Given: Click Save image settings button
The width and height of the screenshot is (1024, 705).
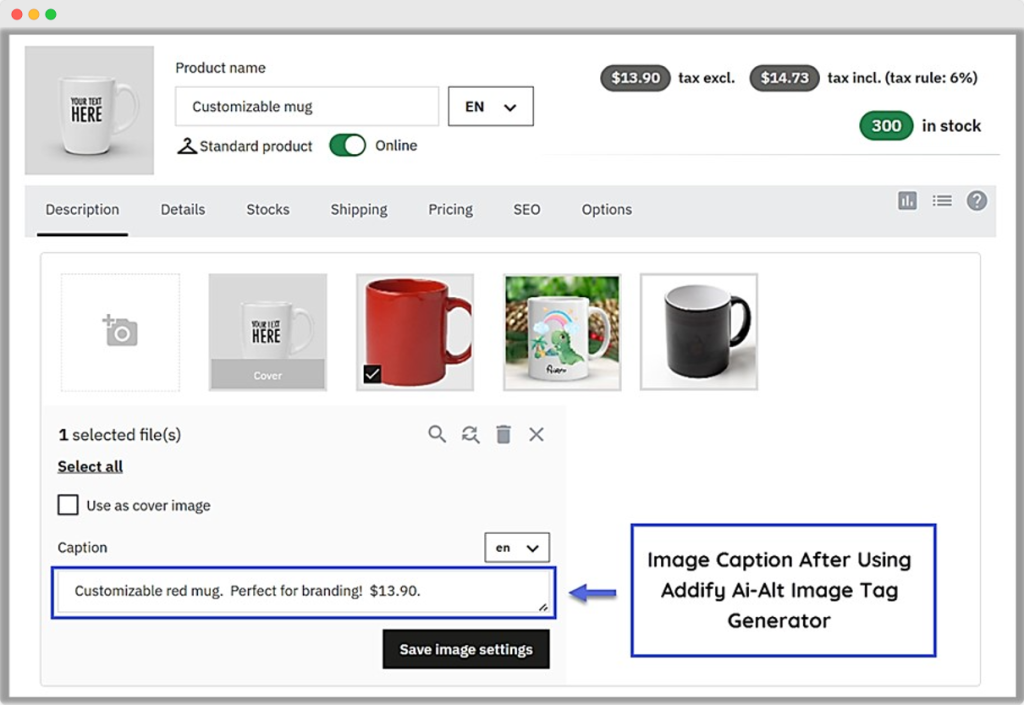Looking at the screenshot, I should [x=466, y=649].
